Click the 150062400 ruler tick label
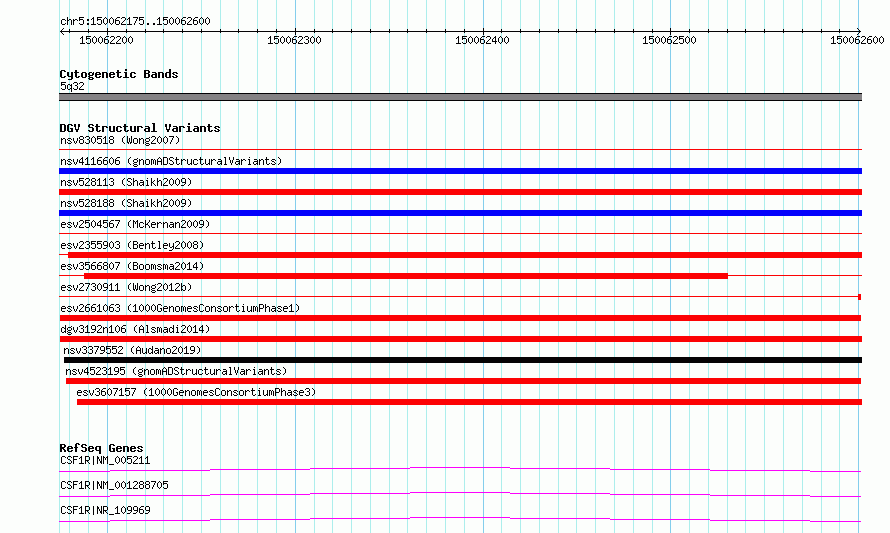Image resolution: width=890 pixels, height=533 pixels. click(482, 40)
